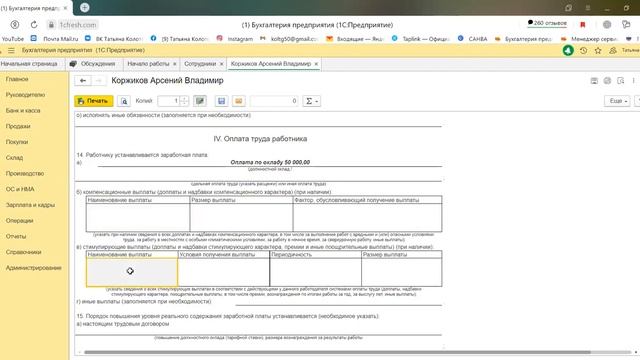The height and width of the screenshot is (360, 640).
Task: Click the Печать print button
Action: coord(94,101)
